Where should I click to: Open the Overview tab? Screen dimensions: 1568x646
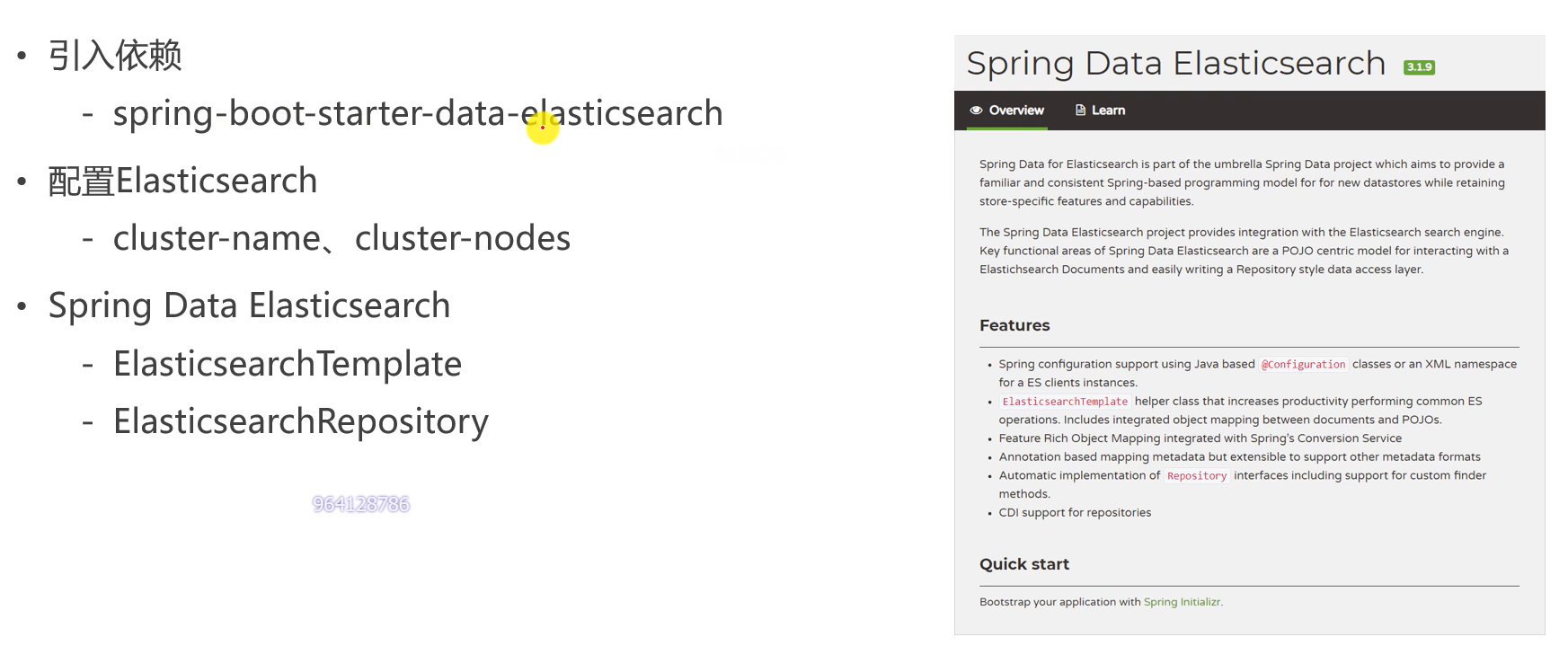(x=1015, y=111)
